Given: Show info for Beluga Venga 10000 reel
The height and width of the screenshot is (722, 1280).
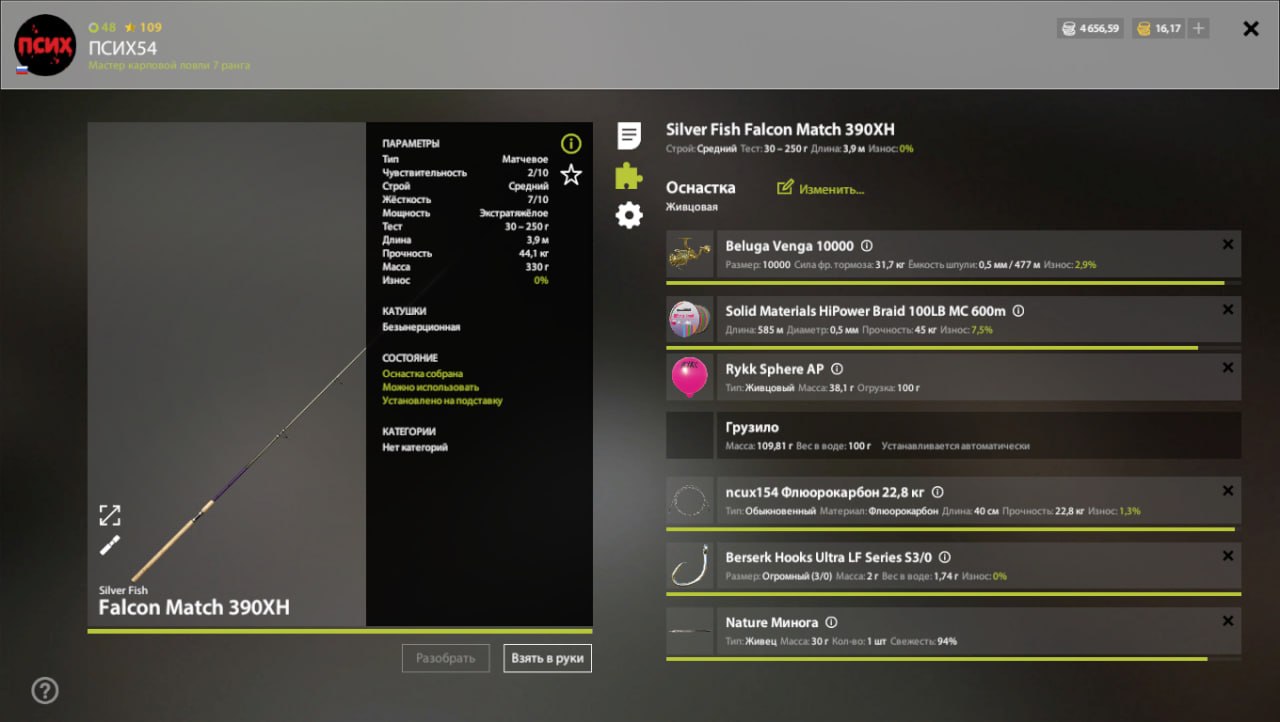Looking at the screenshot, I should [867, 246].
